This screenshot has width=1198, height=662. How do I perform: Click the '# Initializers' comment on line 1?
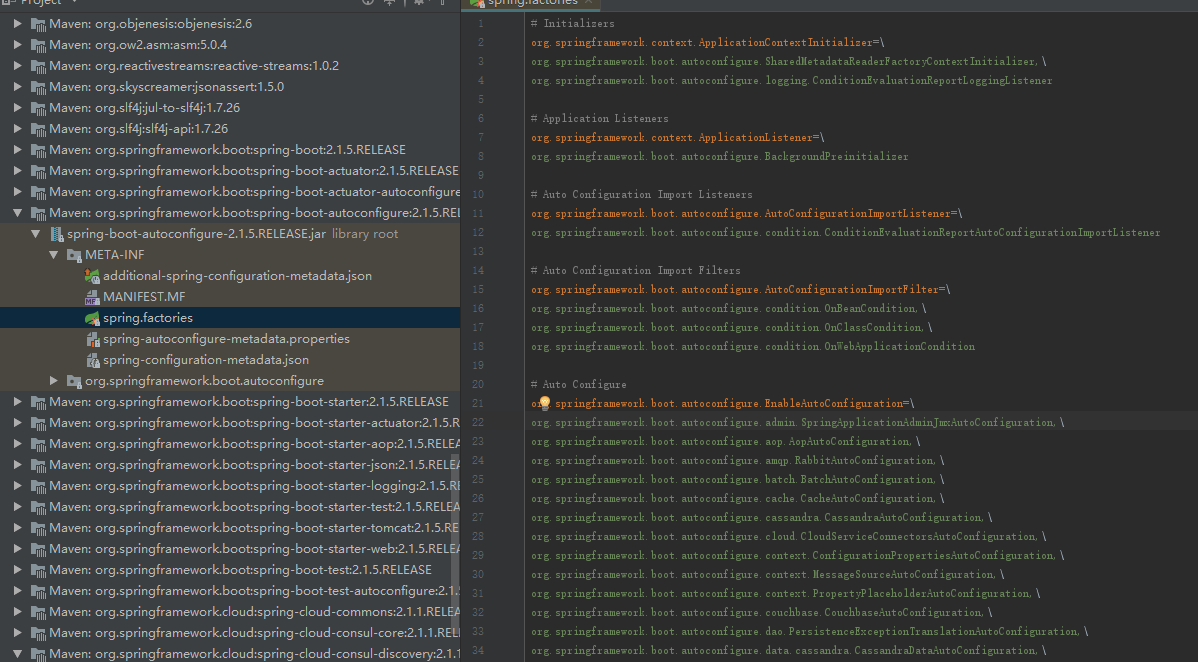tap(573, 24)
